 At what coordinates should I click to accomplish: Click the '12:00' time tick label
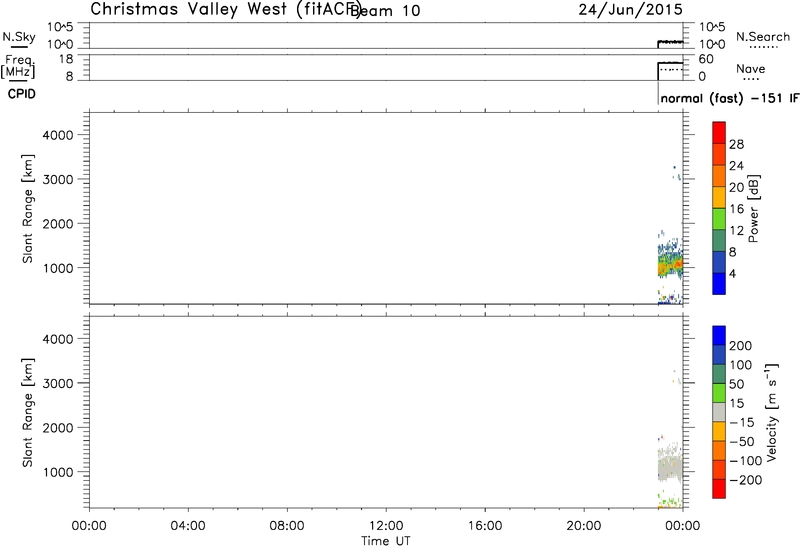[386, 526]
